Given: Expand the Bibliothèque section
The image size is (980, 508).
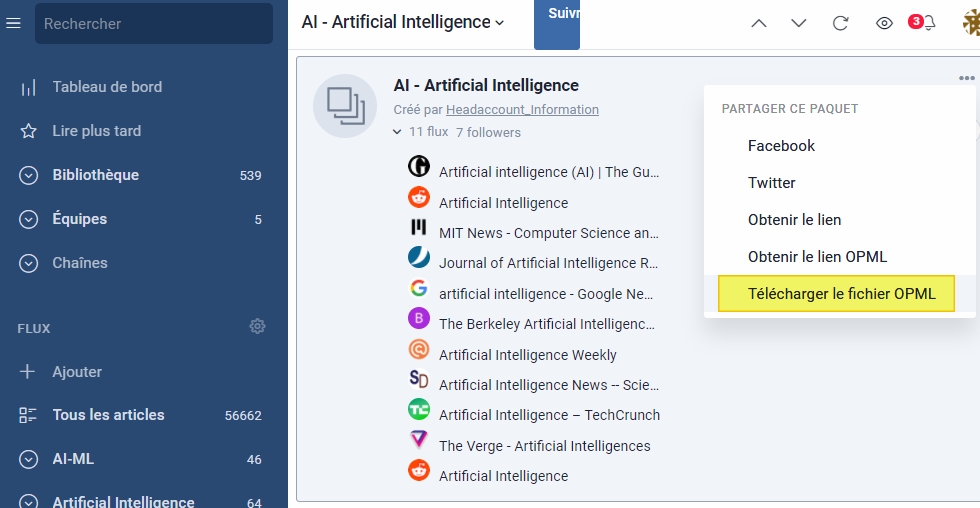Looking at the screenshot, I should point(29,175).
